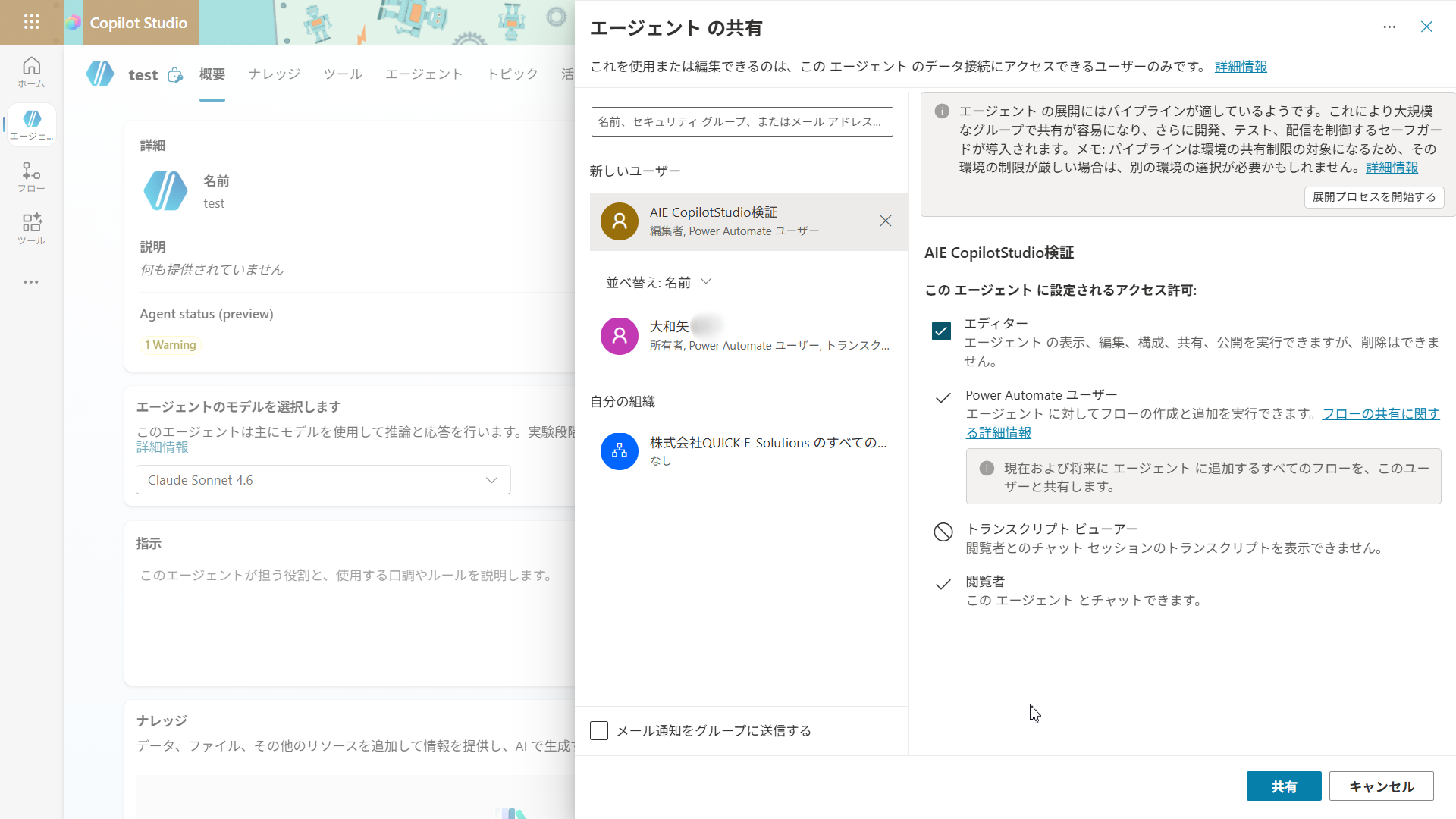Click the トランスクリプト ビューアー blocked icon
The width and height of the screenshot is (1456, 819).
943,532
